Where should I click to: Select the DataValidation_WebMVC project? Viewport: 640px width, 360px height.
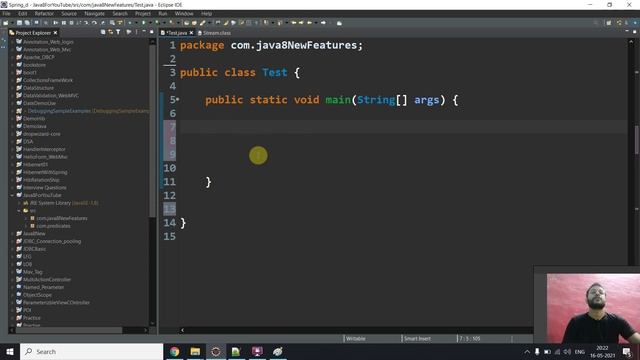51,96
